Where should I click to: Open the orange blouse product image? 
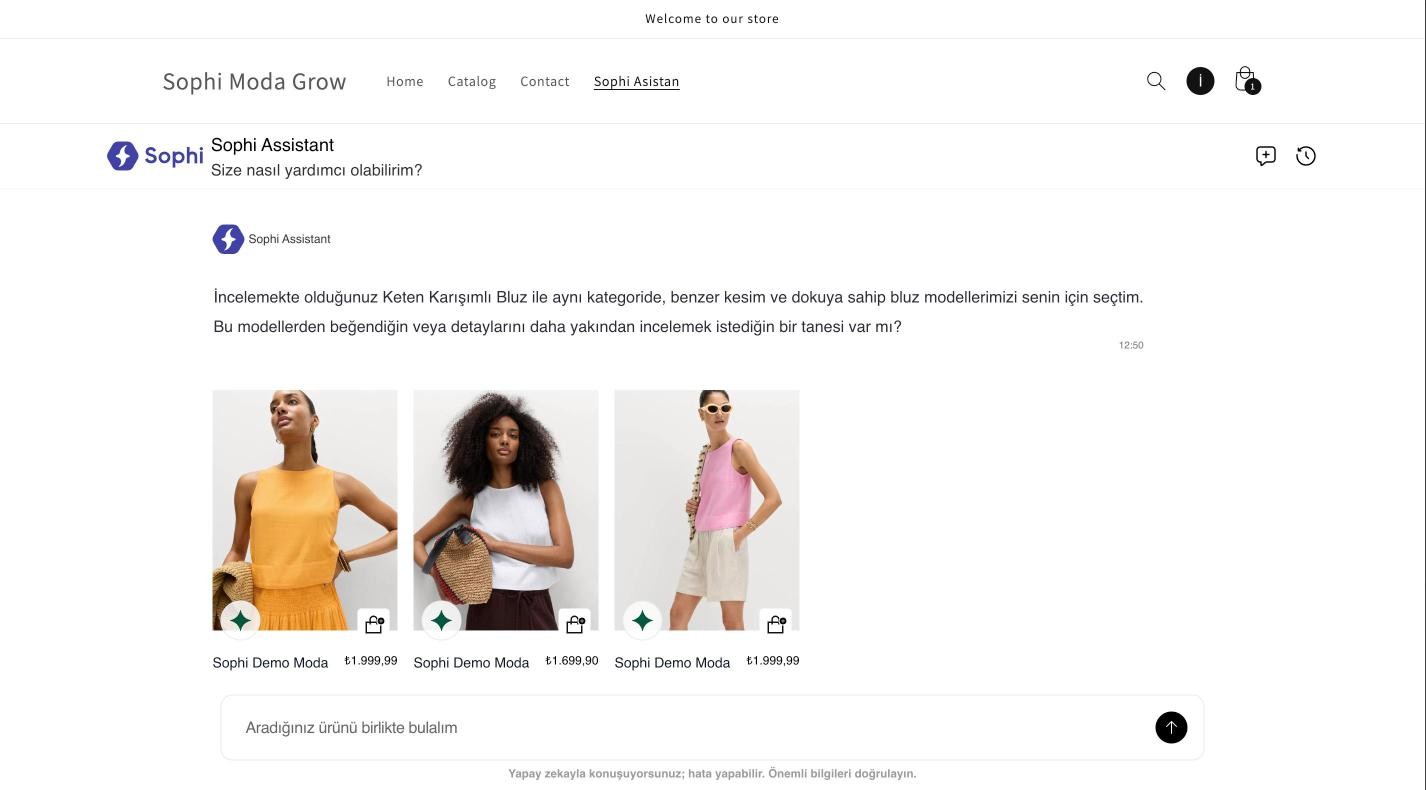pos(305,510)
